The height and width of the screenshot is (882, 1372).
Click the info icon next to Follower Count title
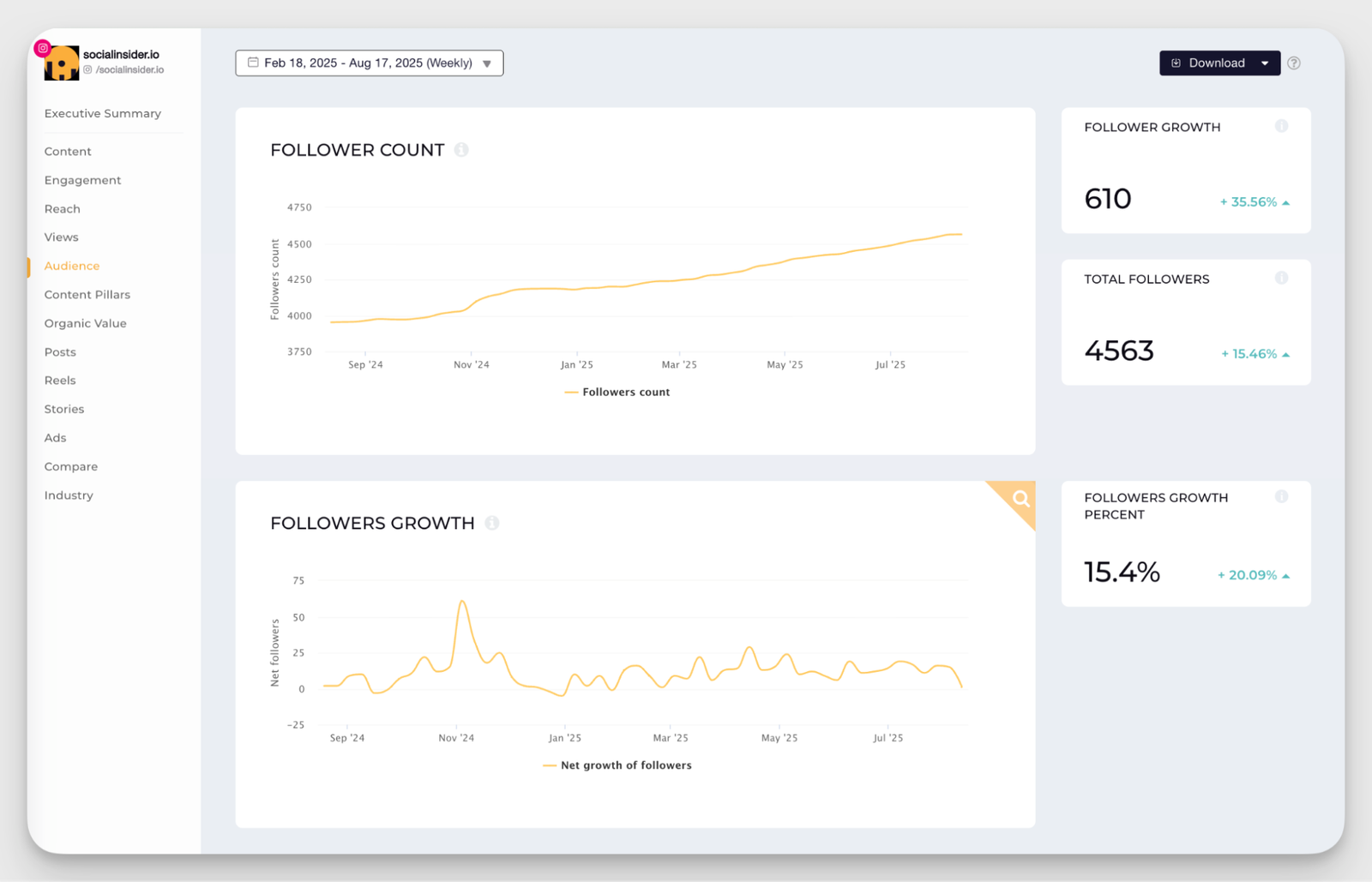(461, 149)
